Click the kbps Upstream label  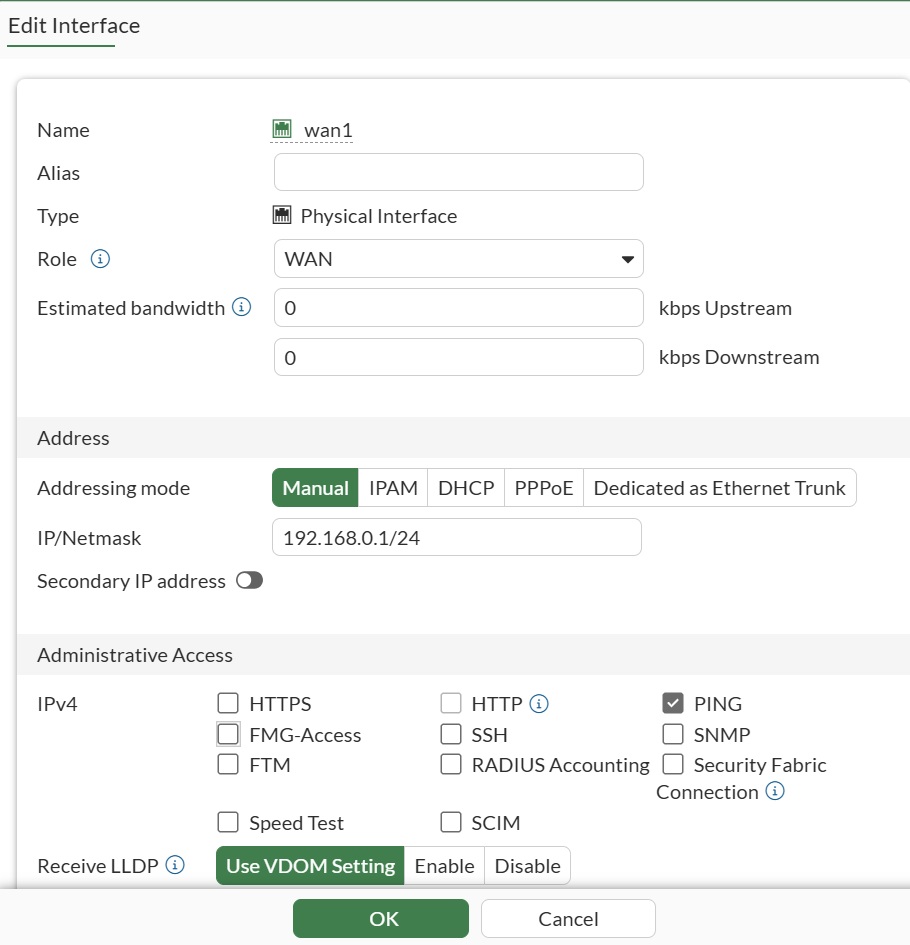725,308
